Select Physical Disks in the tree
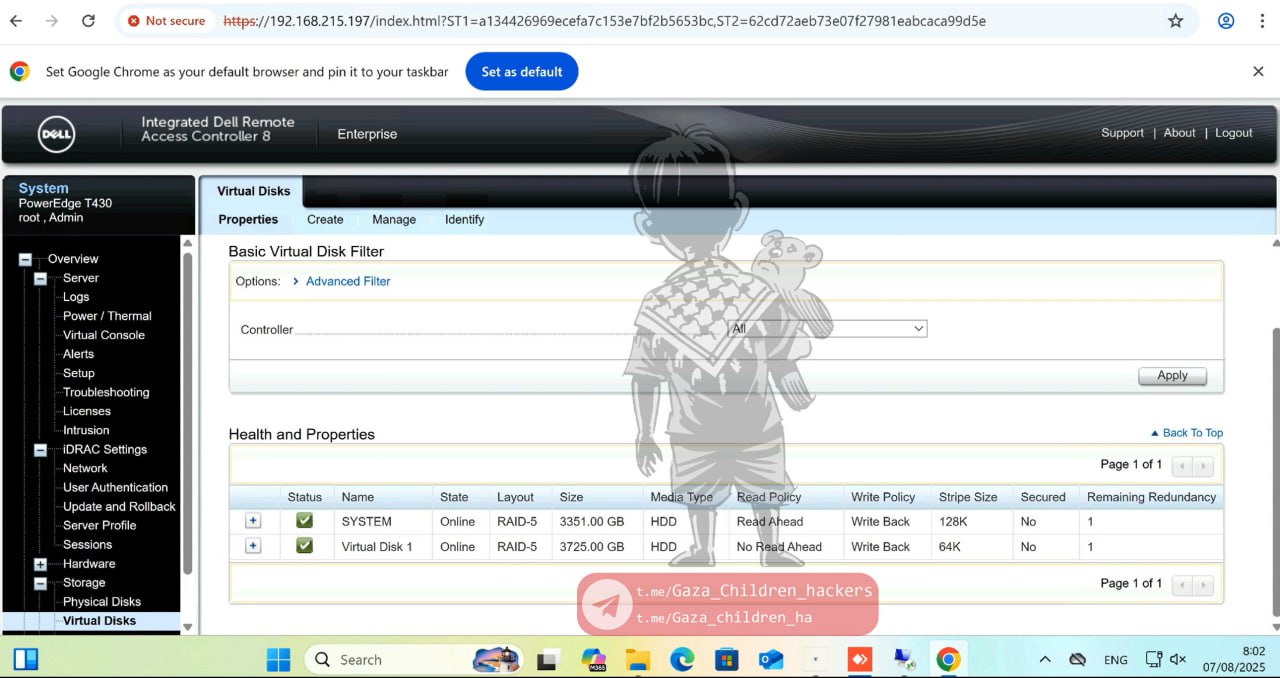Viewport: 1280px width, 678px height. 102,602
